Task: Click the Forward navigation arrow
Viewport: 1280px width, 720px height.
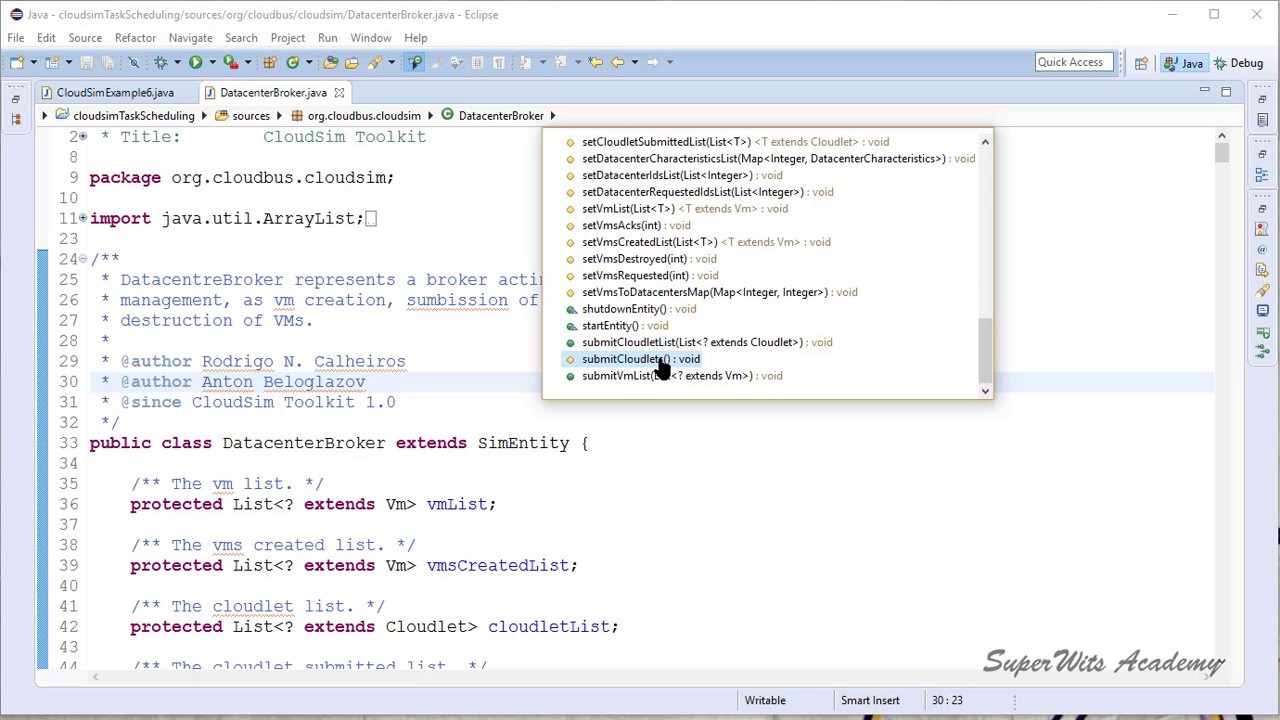Action: 652,62
